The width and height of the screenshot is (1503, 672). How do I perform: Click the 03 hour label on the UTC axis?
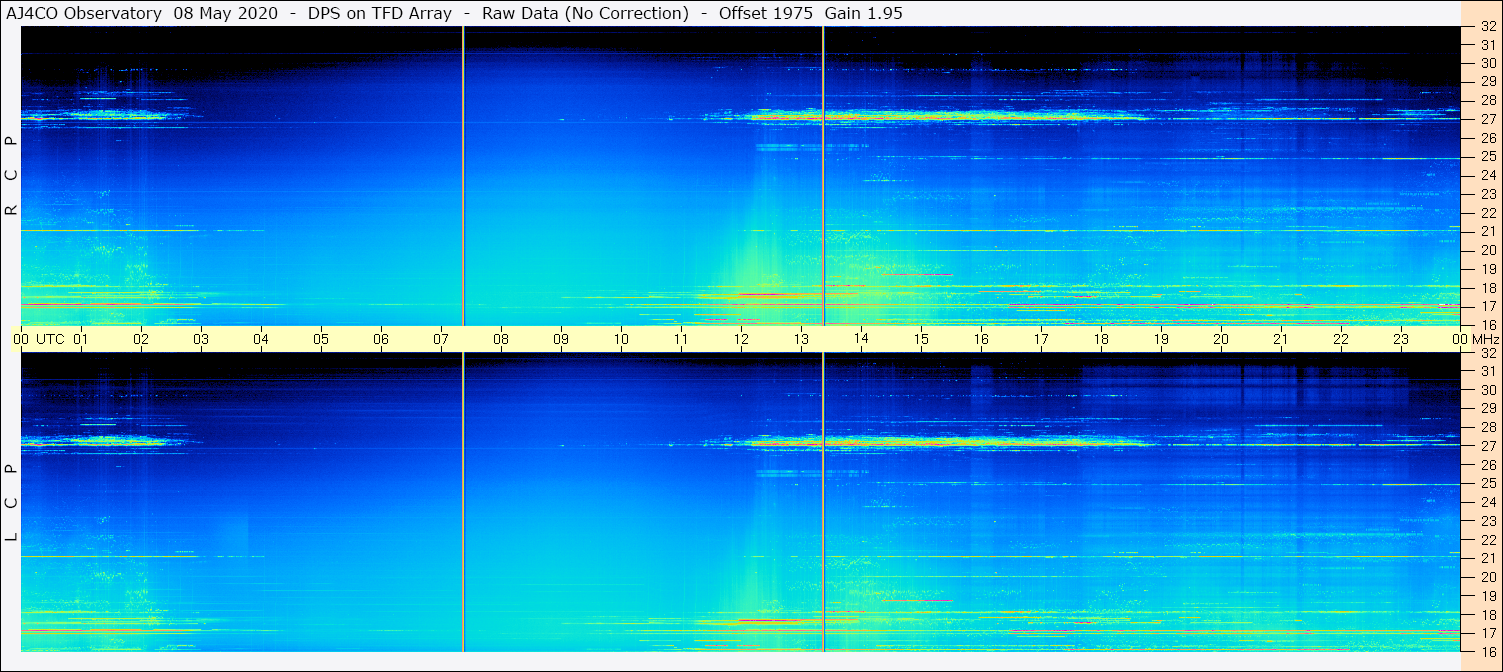201,339
